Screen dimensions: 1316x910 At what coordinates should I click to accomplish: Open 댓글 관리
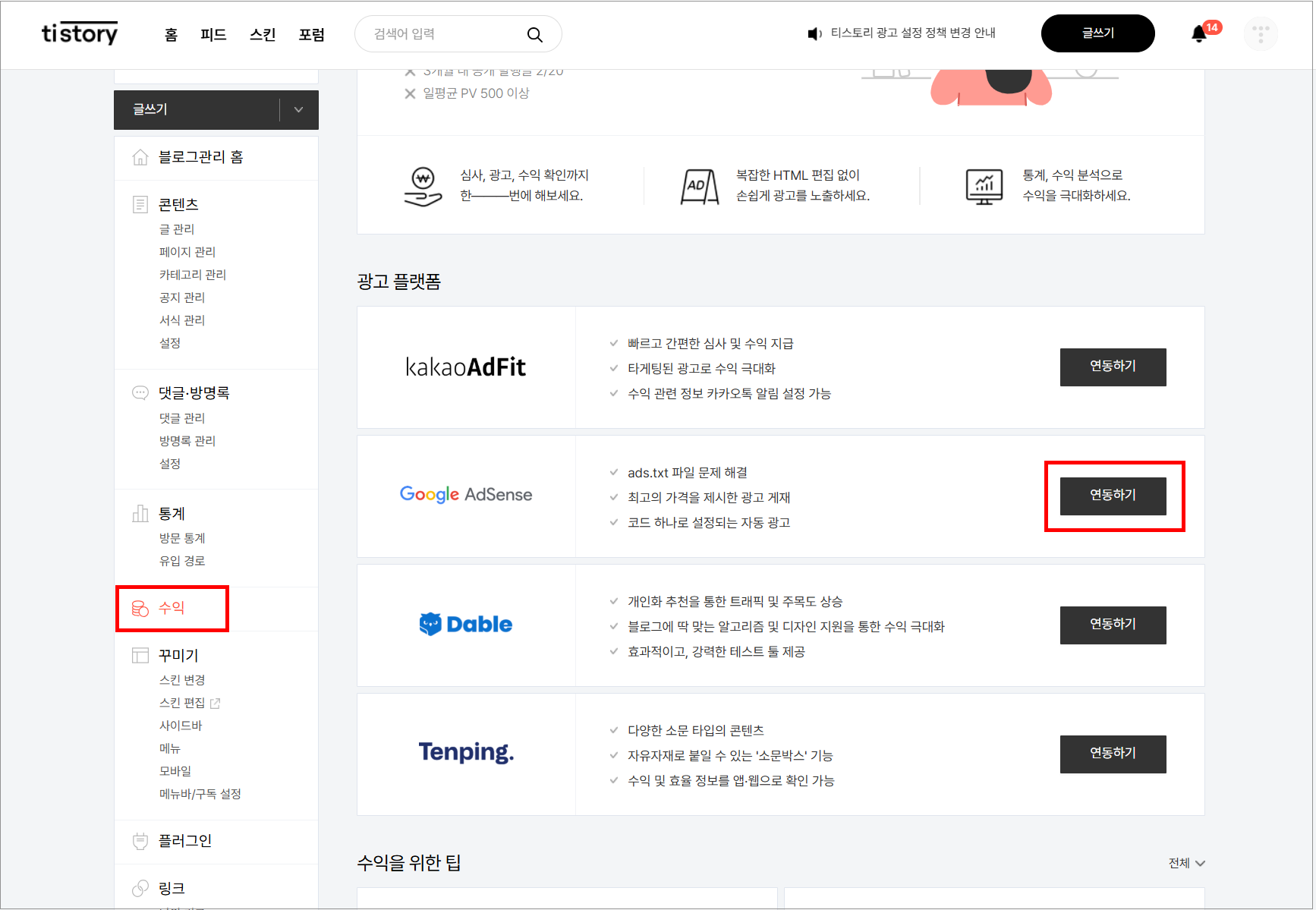182,418
